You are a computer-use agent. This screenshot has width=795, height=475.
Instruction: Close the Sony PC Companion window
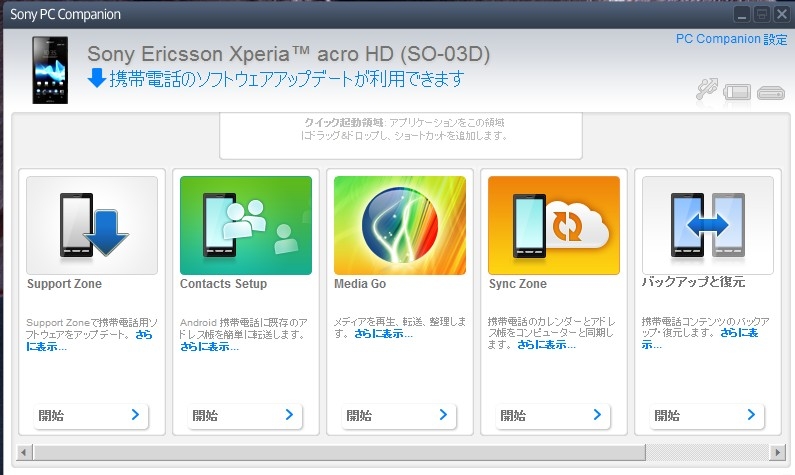point(781,14)
